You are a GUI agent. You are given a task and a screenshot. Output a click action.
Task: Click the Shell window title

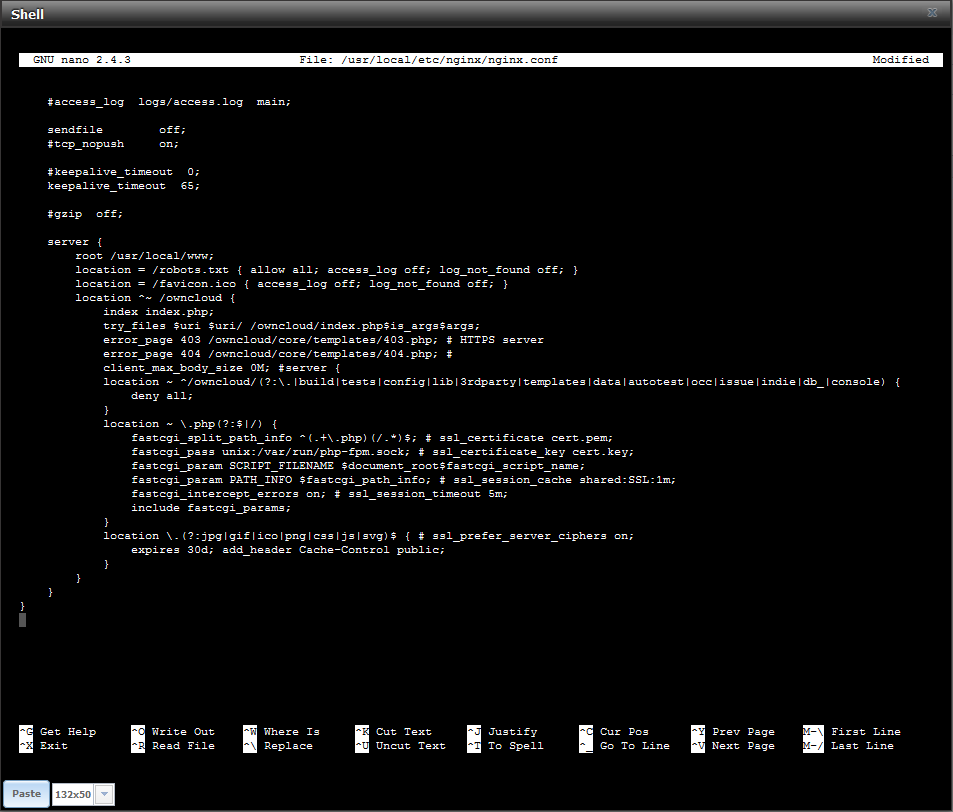[x=27, y=14]
